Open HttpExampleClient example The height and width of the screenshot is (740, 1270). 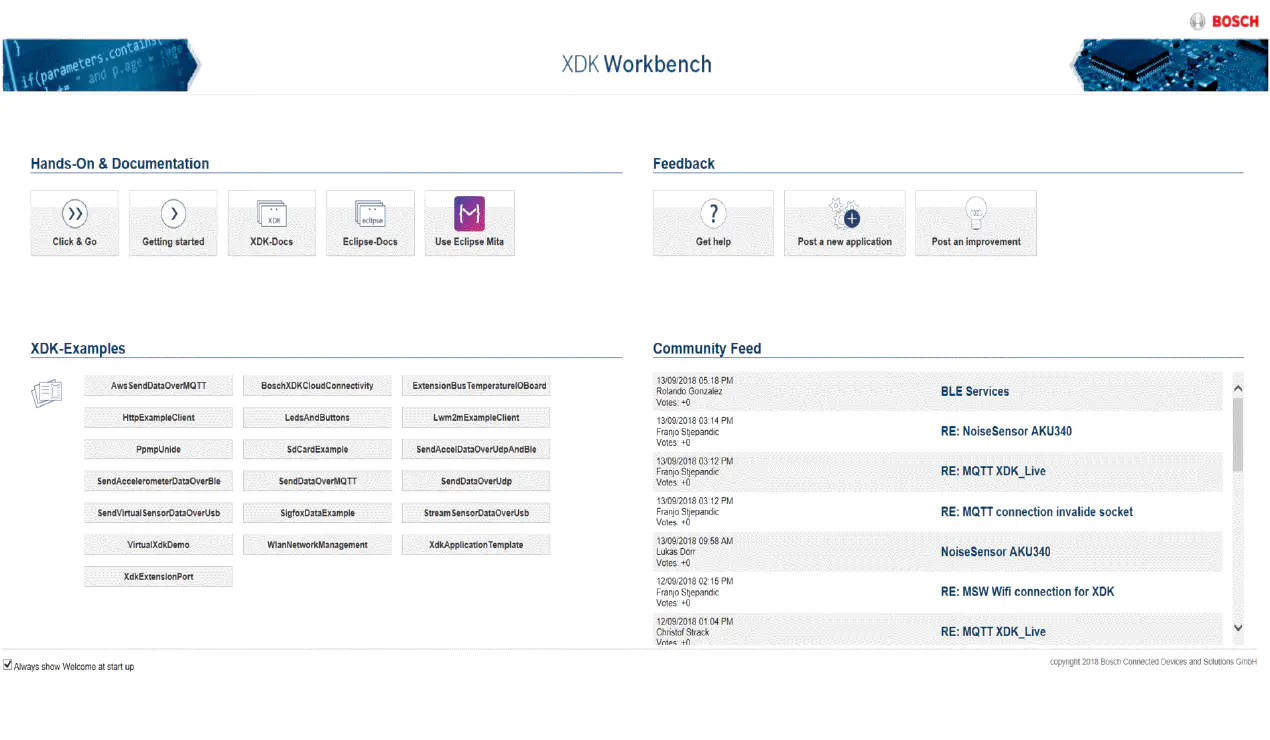pyautogui.click(x=158, y=418)
